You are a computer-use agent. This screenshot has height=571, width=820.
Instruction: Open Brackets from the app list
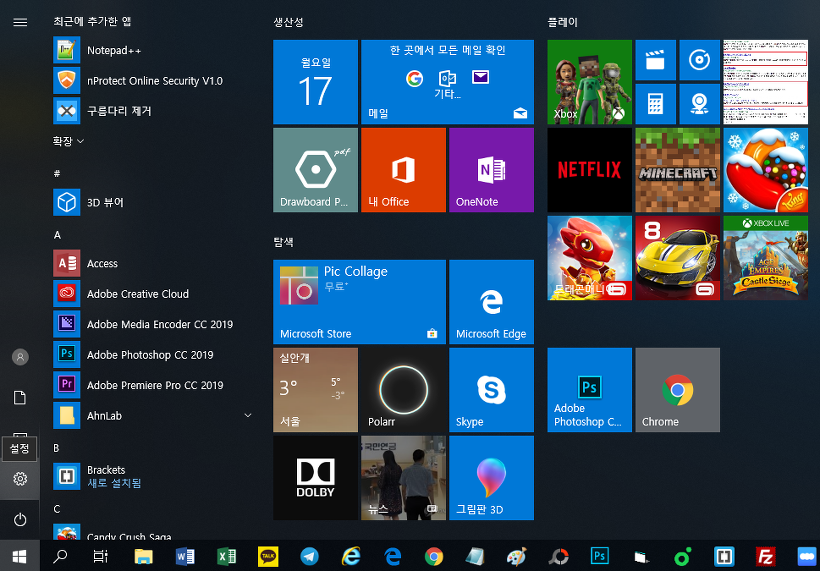[152, 476]
